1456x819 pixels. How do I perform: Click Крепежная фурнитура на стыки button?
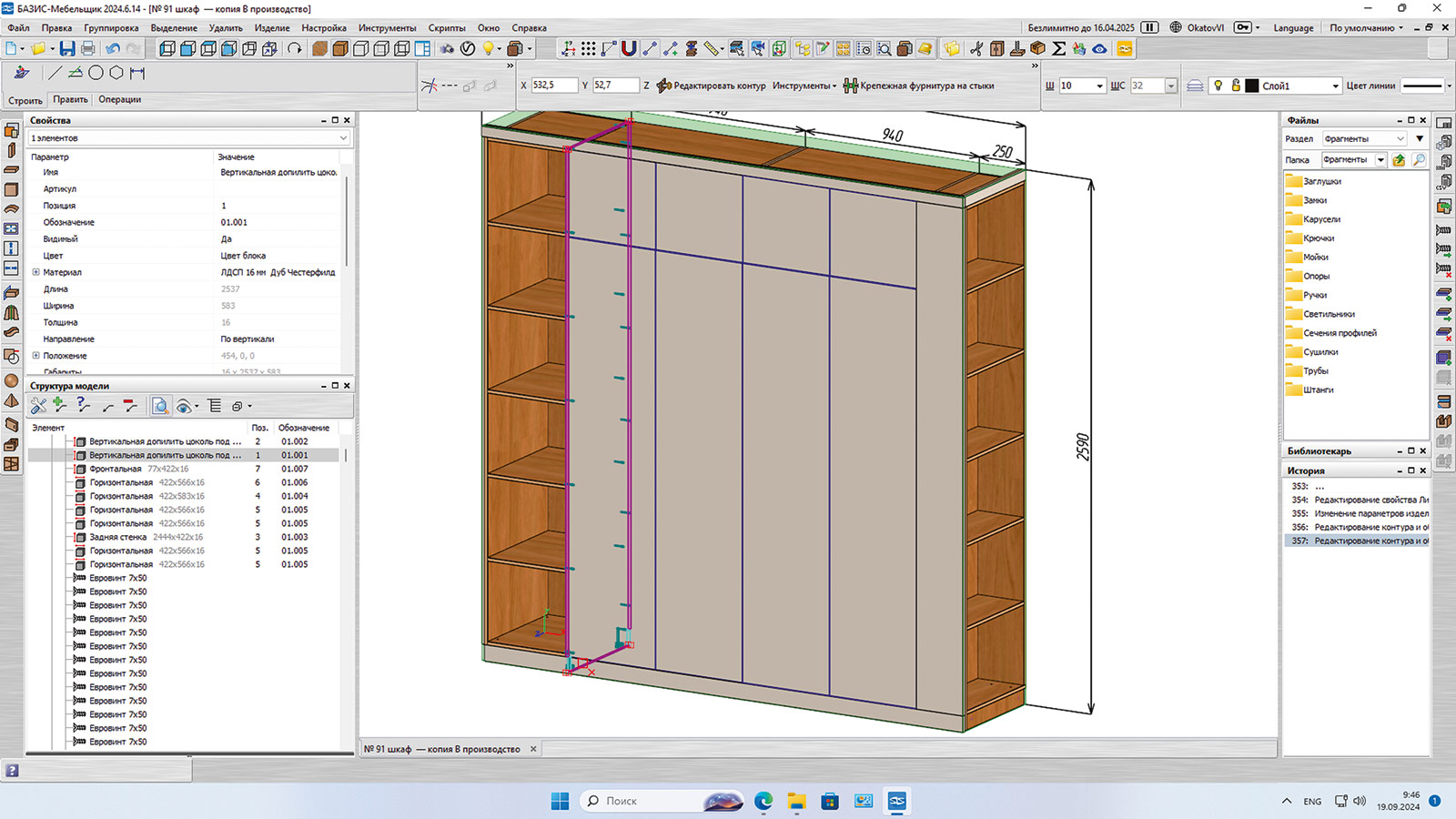919,86
